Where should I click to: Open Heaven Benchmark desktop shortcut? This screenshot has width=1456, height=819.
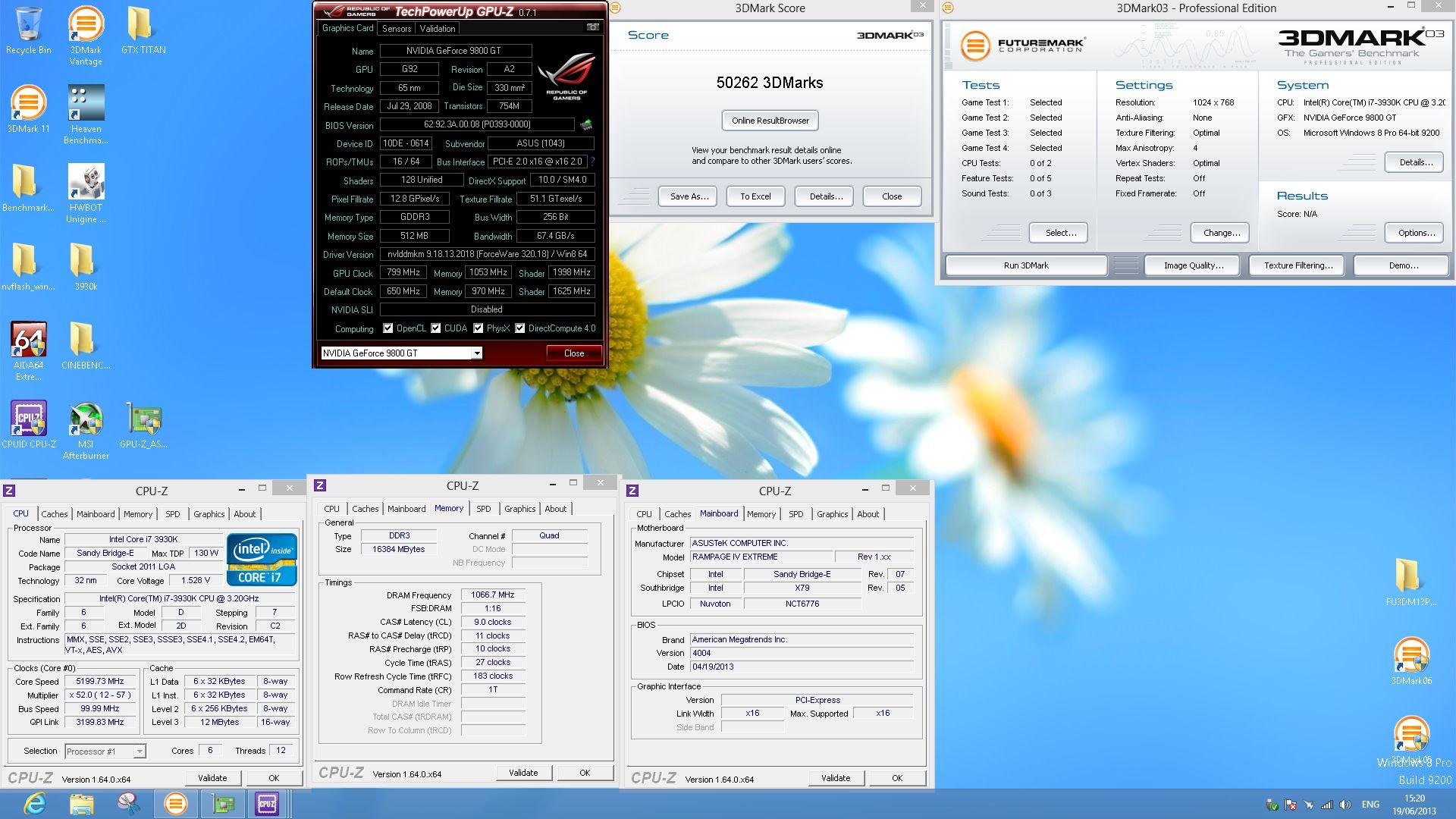point(86,115)
